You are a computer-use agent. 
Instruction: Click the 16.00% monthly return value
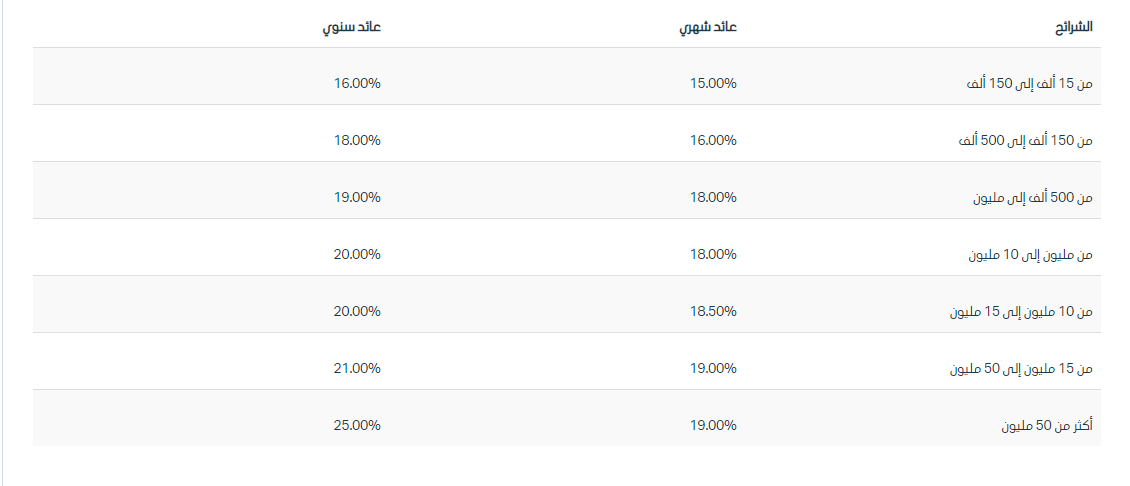tap(713, 140)
